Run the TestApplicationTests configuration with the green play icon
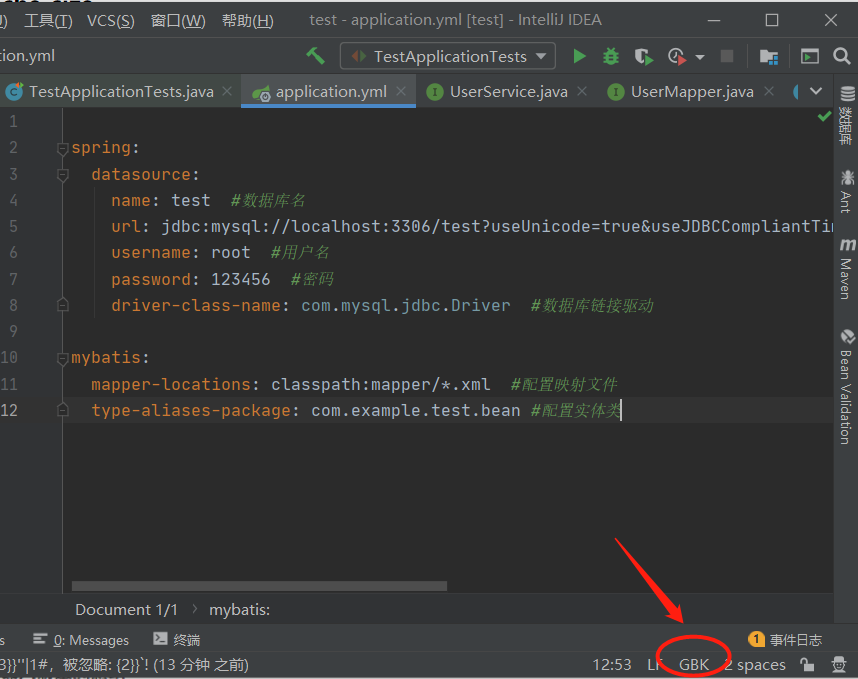Screen dimensions: 858x679 click(x=579, y=56)
